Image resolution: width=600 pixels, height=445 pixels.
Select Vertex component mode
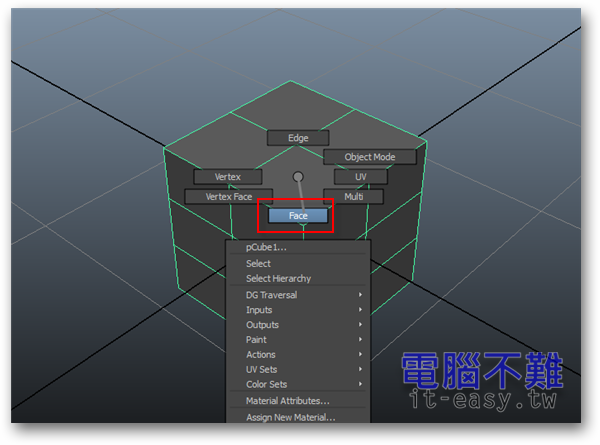click(x=228, y=177)
